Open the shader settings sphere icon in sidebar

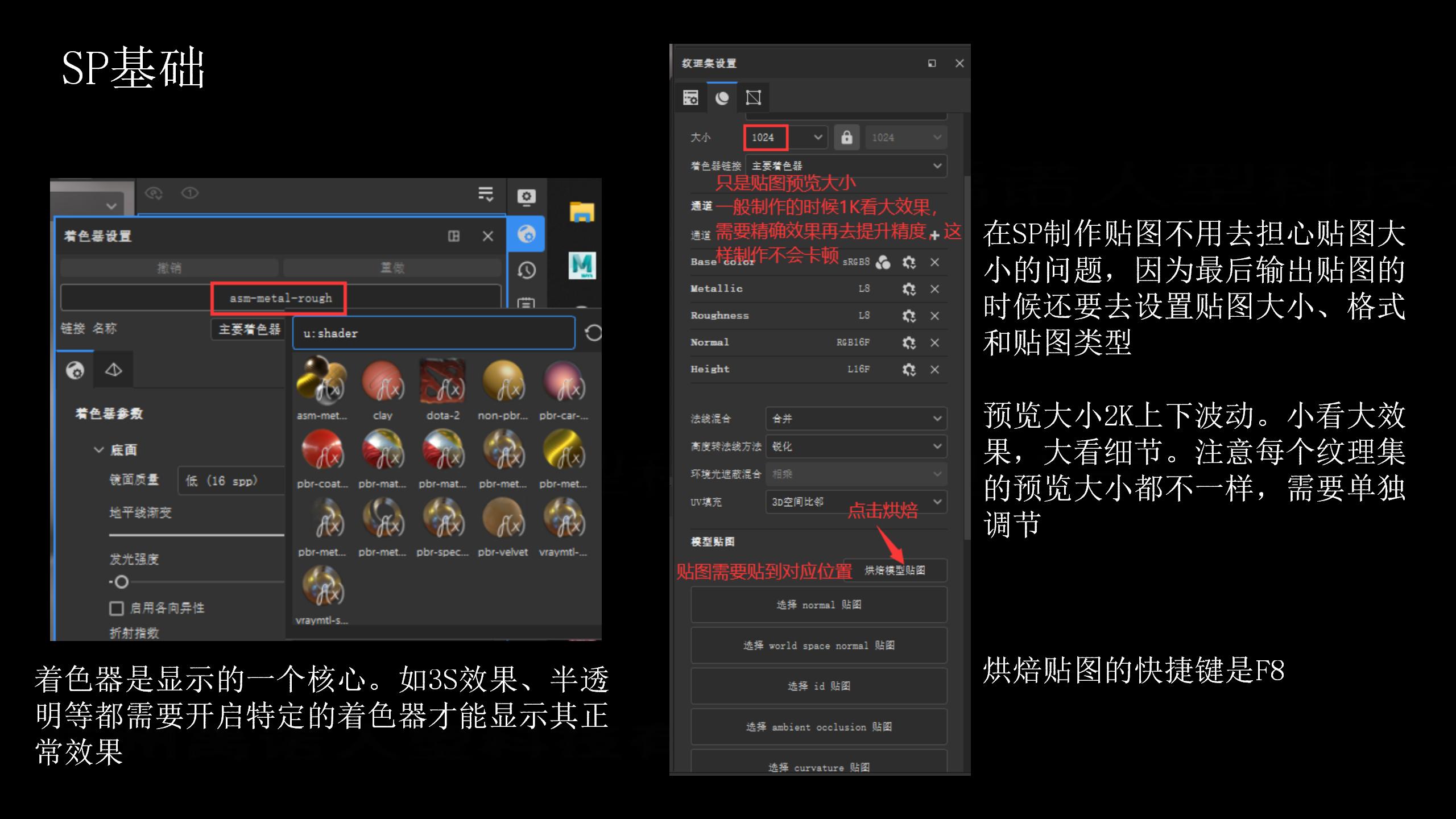[x=526, y=234]
